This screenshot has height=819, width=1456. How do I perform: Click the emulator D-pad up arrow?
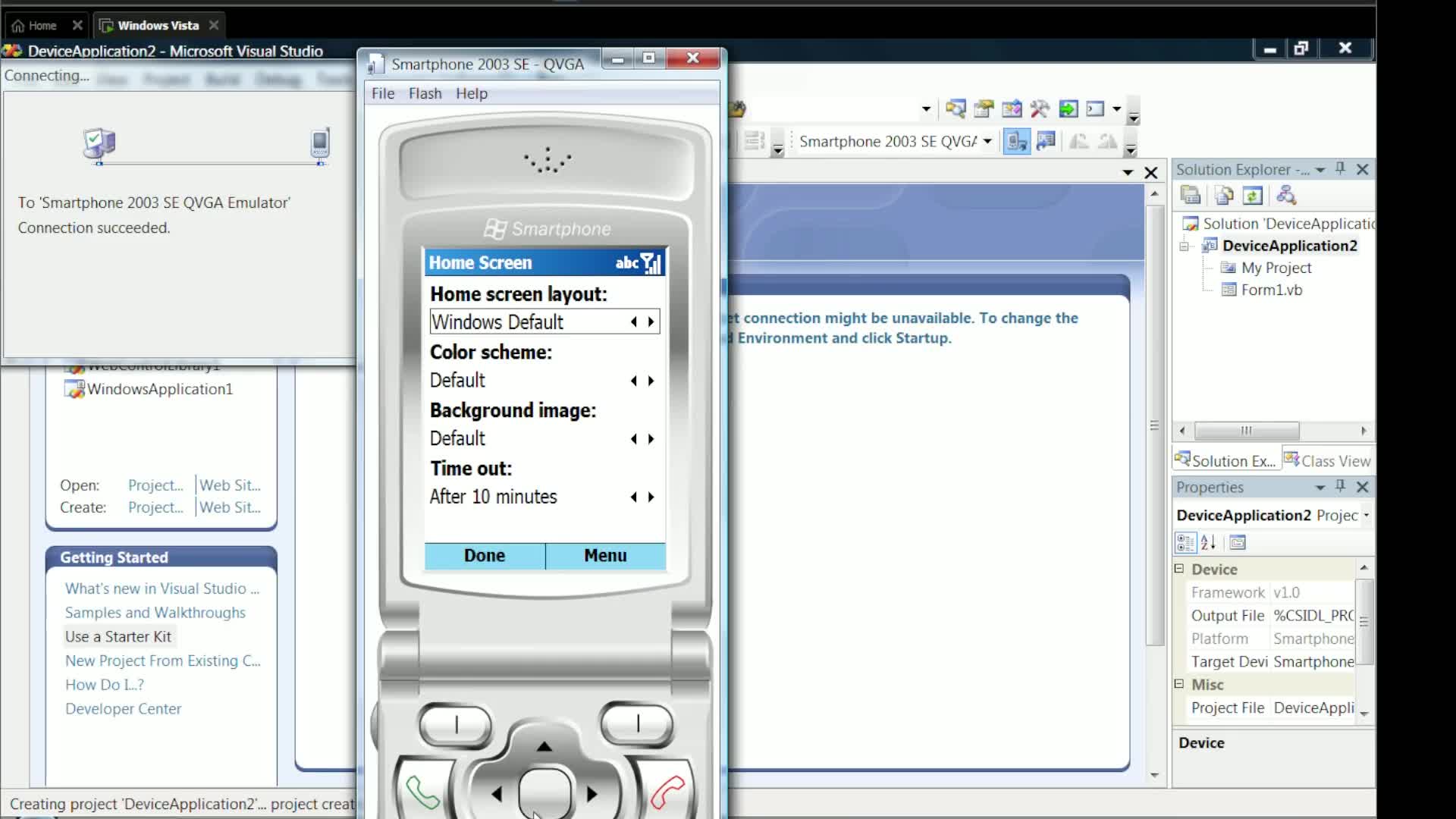544,747
